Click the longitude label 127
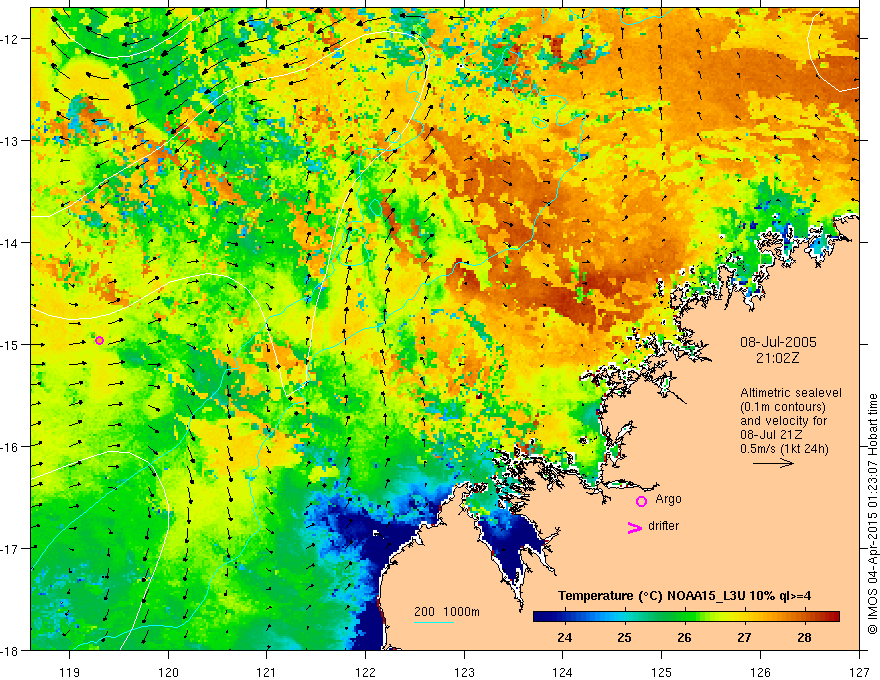This screenshot has height=680, width=880. 859,672
